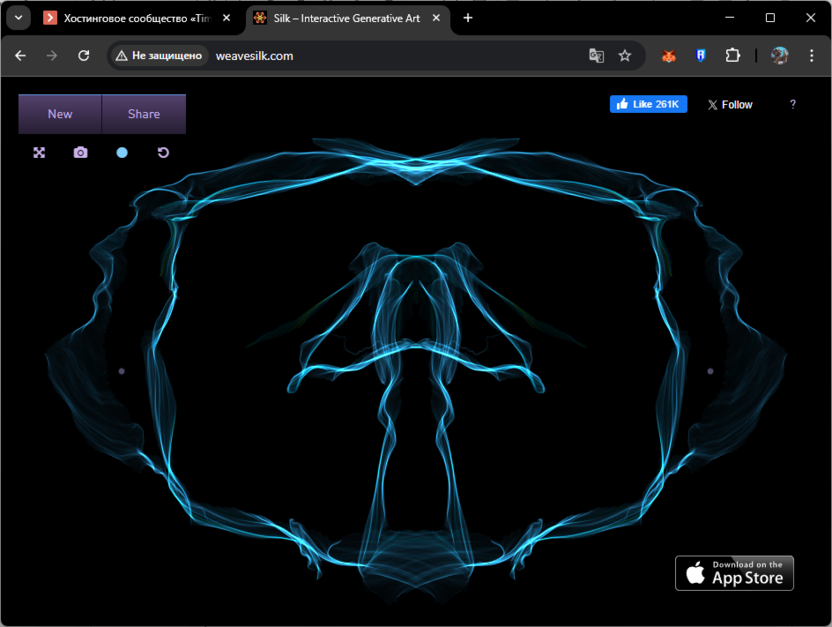Undo last stroke with rotate icon
The image size is (832, 627).
click(163, 153)
